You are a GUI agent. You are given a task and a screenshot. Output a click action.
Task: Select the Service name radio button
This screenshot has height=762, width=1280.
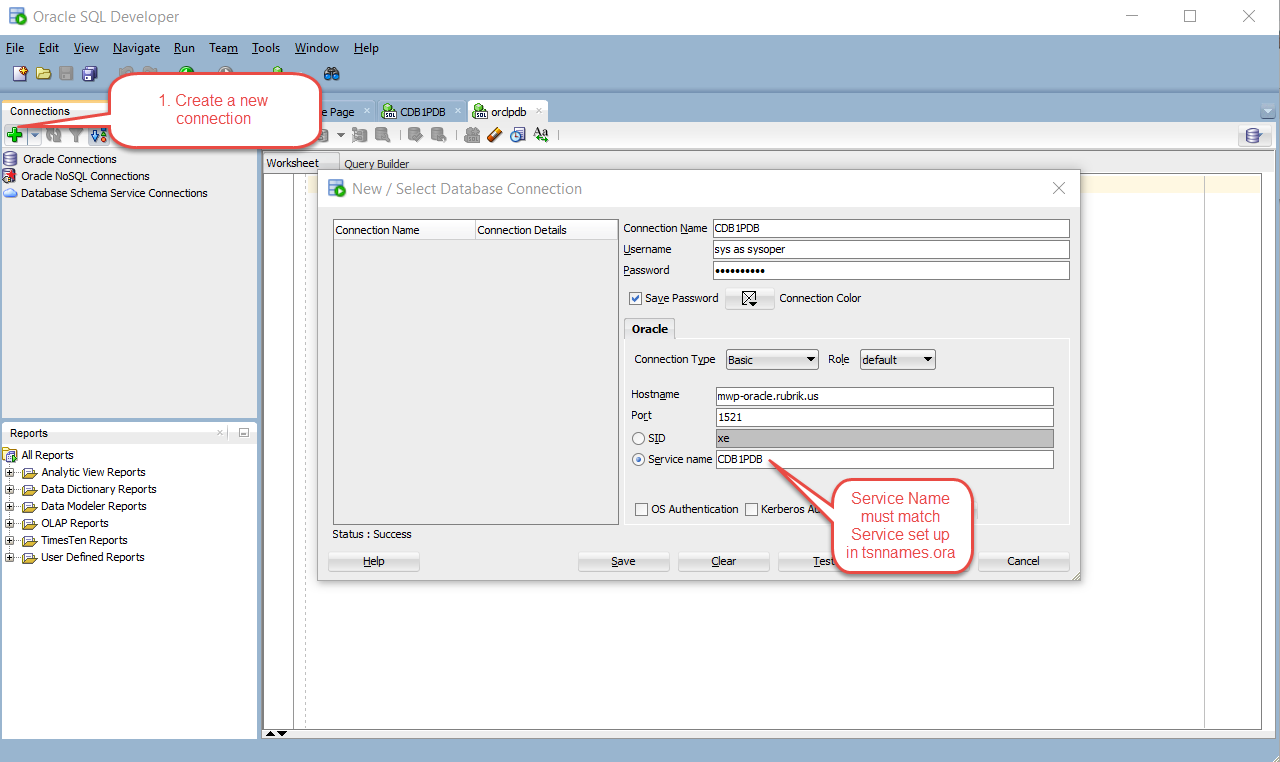tap(638, 459)
